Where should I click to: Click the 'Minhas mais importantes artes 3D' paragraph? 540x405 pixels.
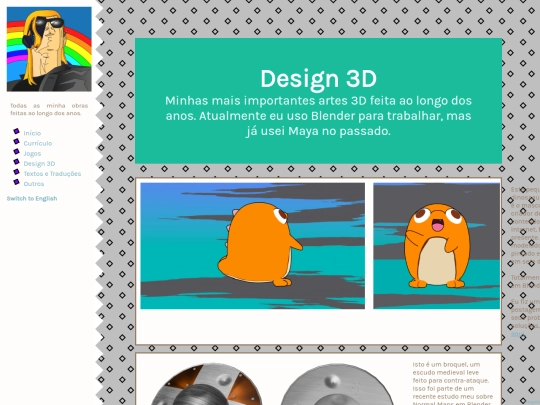319,116
